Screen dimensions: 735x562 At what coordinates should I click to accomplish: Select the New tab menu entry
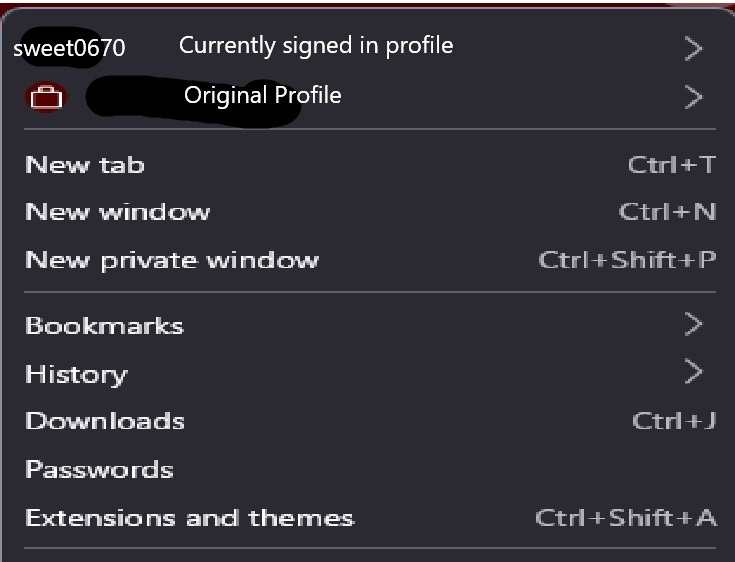(85, 165)
